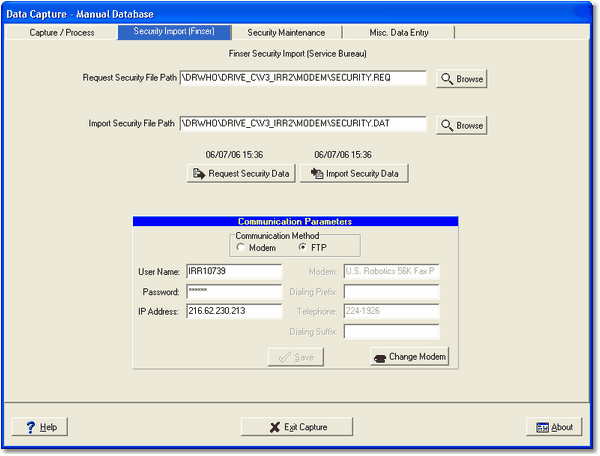The image size is (600, 456).
Task: Open the About dialog button
Action: pos(553,427)
